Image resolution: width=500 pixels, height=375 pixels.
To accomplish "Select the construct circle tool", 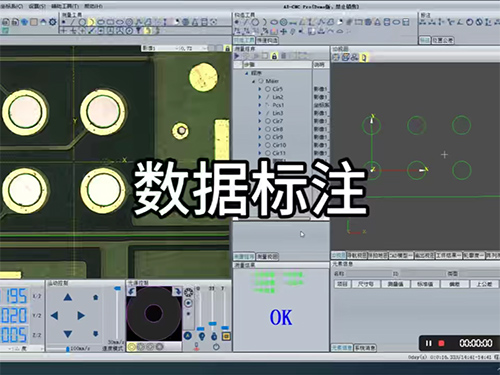I will coord(255,22).
